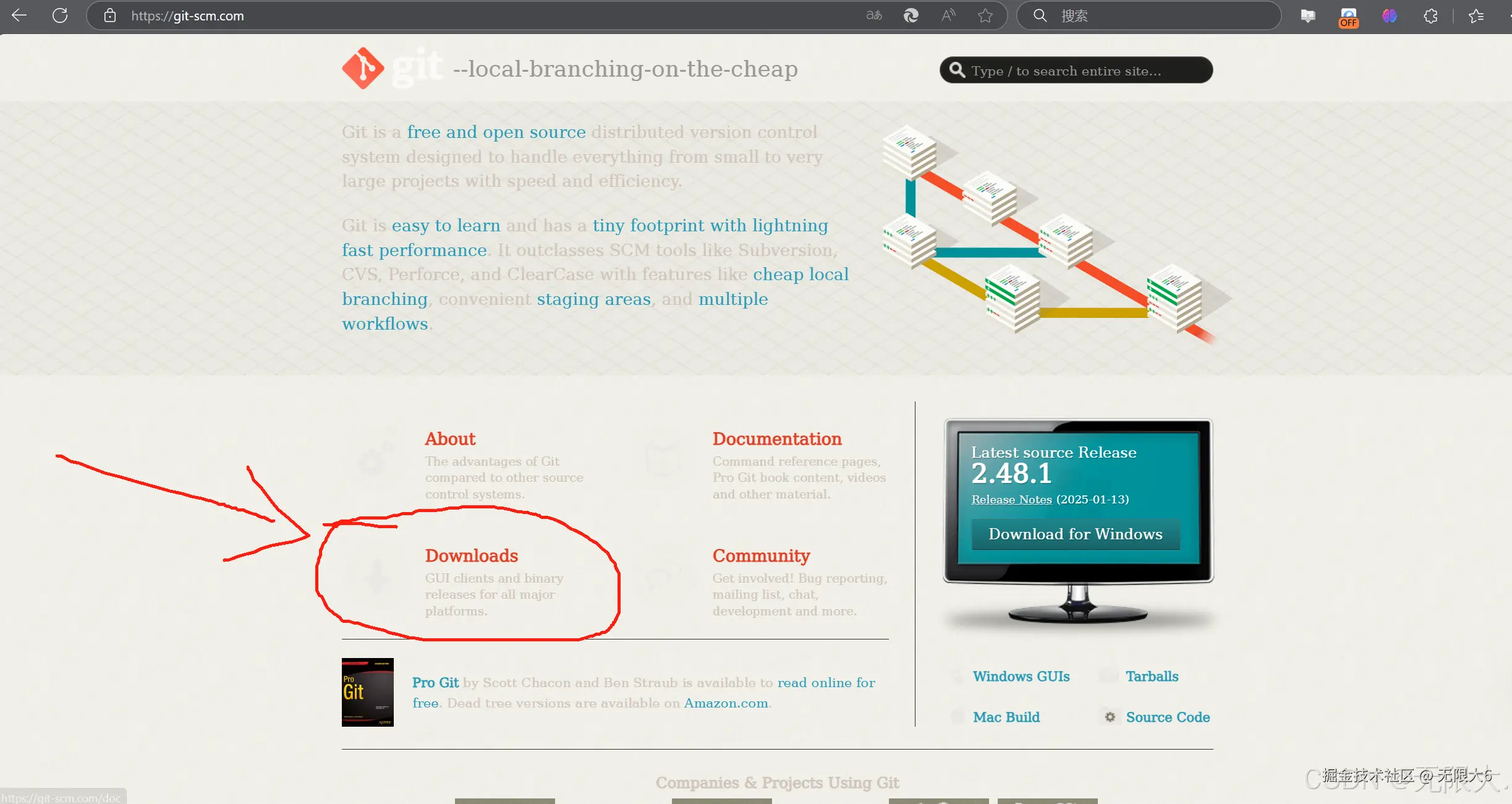Open the Documentation section
The height and width of the screenshot is (804, 1512).
(776, 438)
